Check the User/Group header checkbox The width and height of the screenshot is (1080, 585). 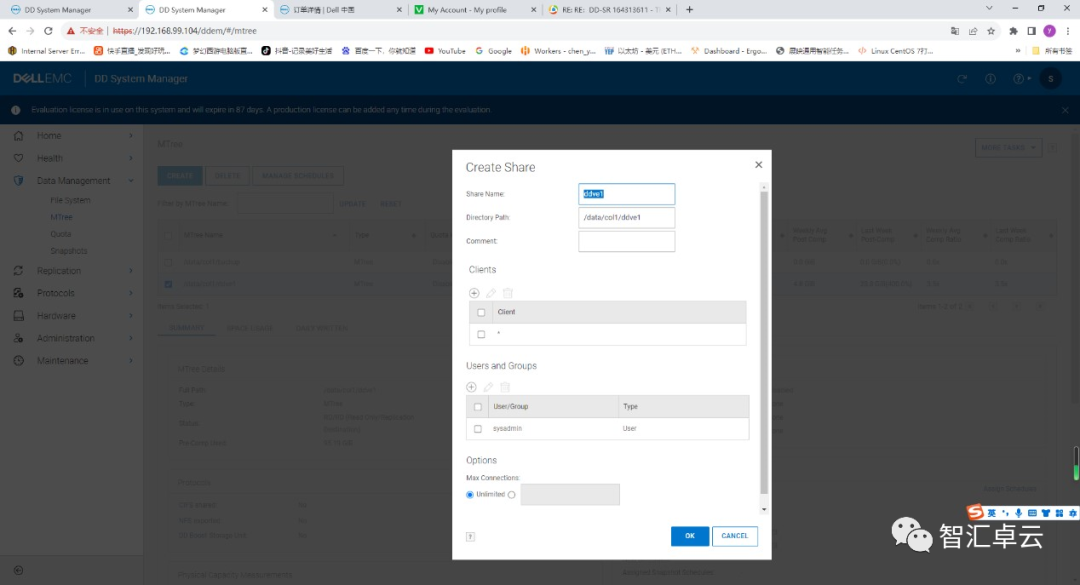[x=478, y=407]
